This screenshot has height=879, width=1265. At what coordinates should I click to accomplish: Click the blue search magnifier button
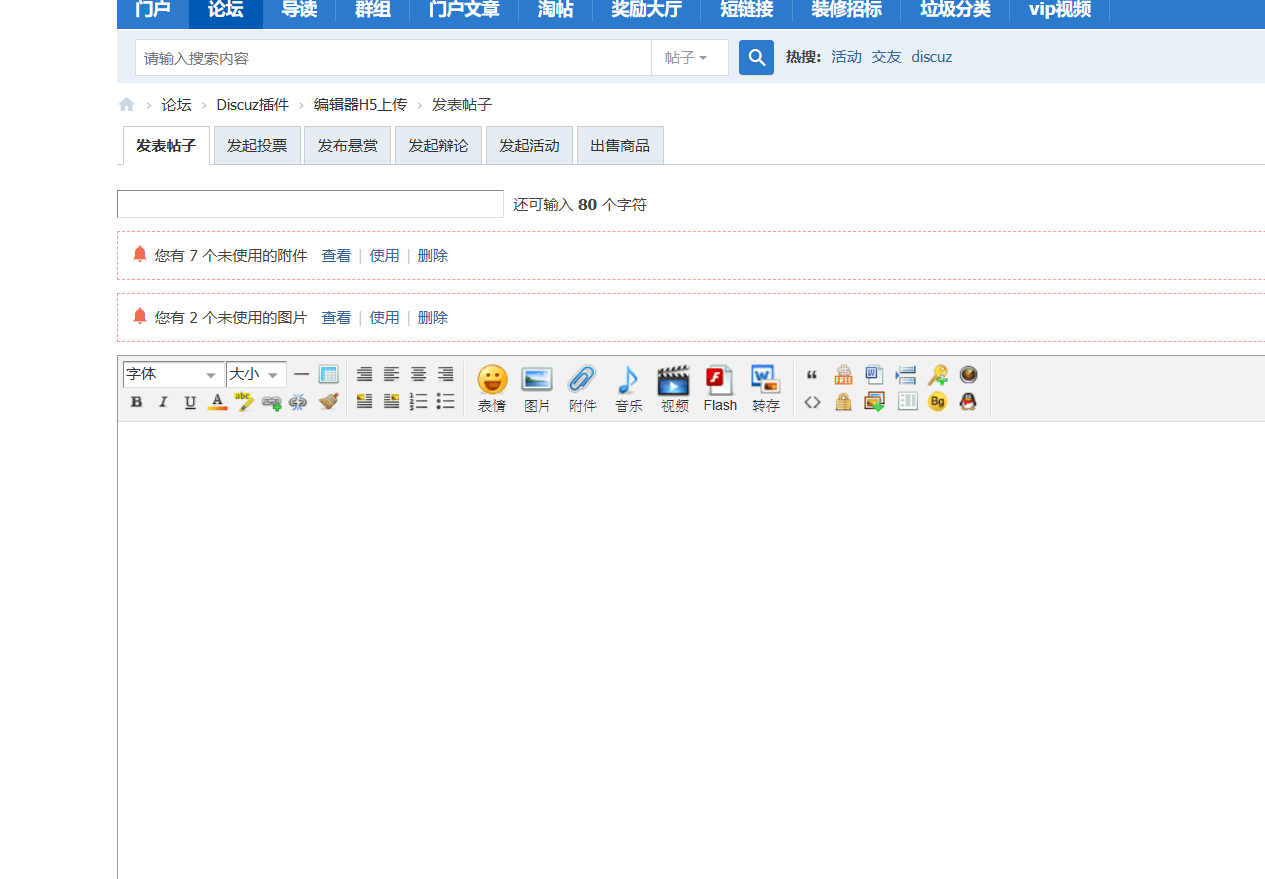pyautogui.click(x=756, y=57)
